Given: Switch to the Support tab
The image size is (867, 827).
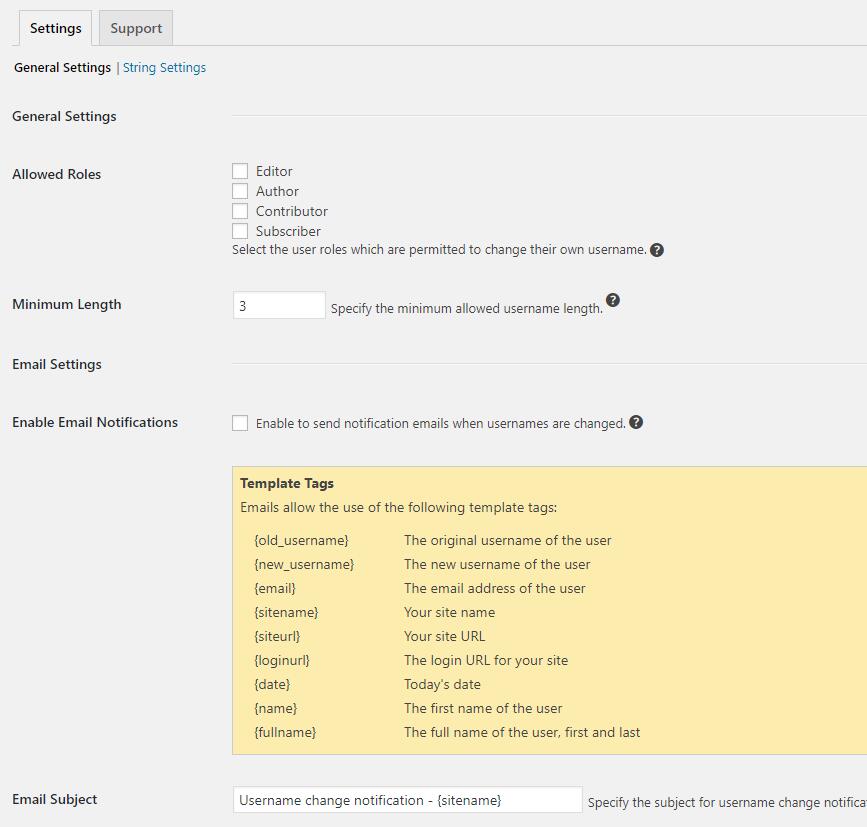Looking at the screenshot, I should coord(136,28).
